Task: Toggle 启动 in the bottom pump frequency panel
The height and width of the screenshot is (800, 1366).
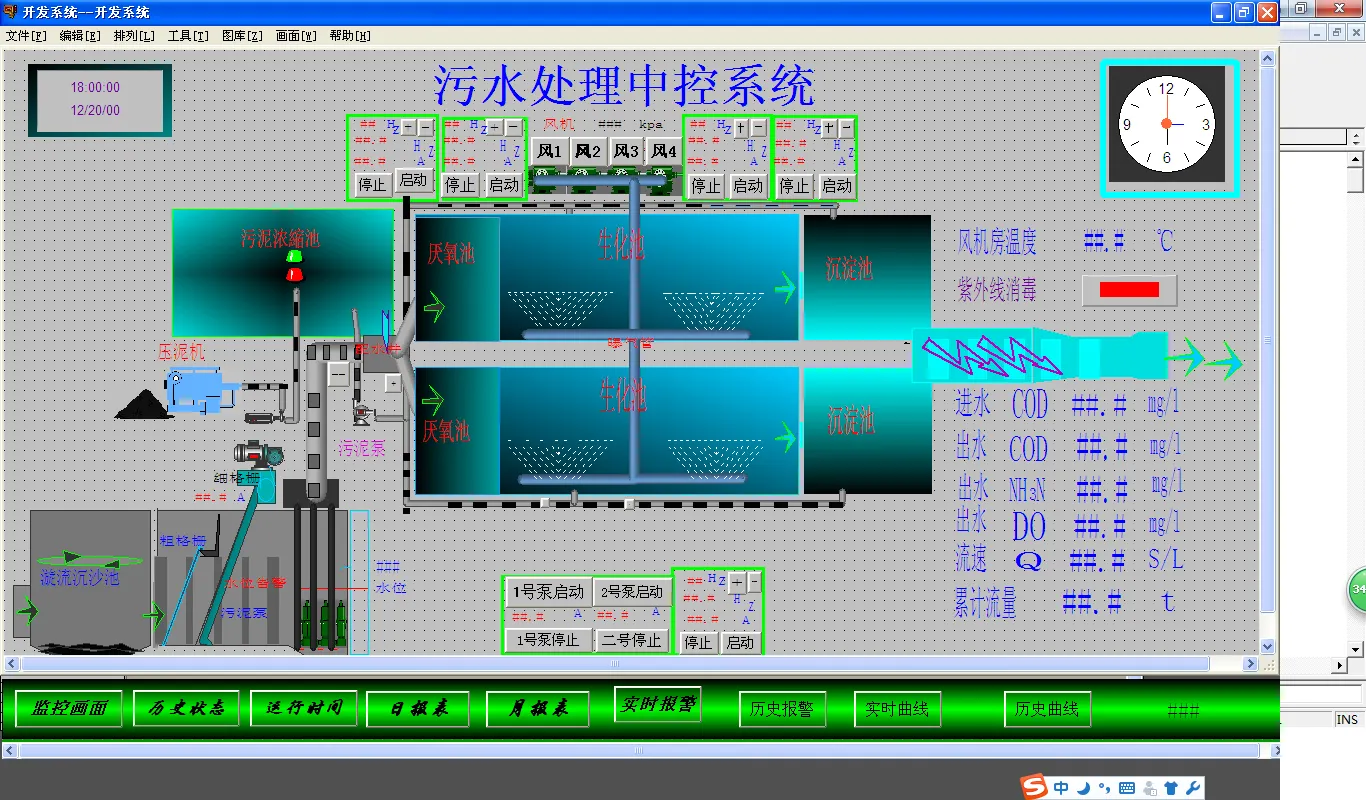Action: 741,643
